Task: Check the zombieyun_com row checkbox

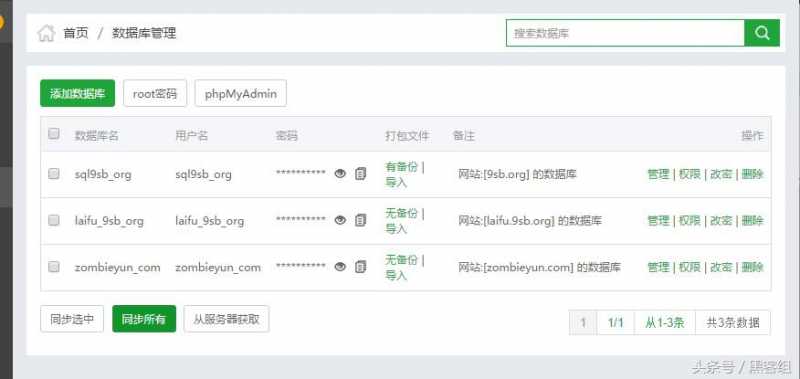Action: 54,267
